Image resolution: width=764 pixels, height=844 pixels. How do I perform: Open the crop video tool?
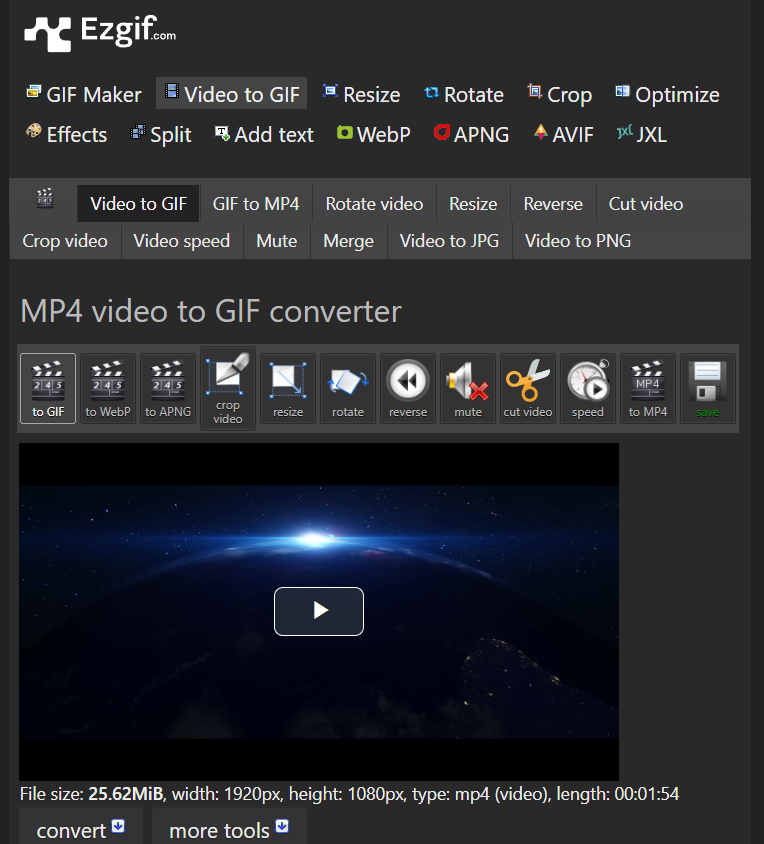228,388
